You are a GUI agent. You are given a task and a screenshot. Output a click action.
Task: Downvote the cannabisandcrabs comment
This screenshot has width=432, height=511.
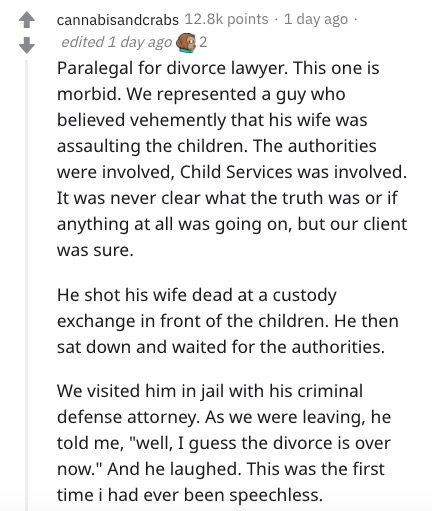27,45
